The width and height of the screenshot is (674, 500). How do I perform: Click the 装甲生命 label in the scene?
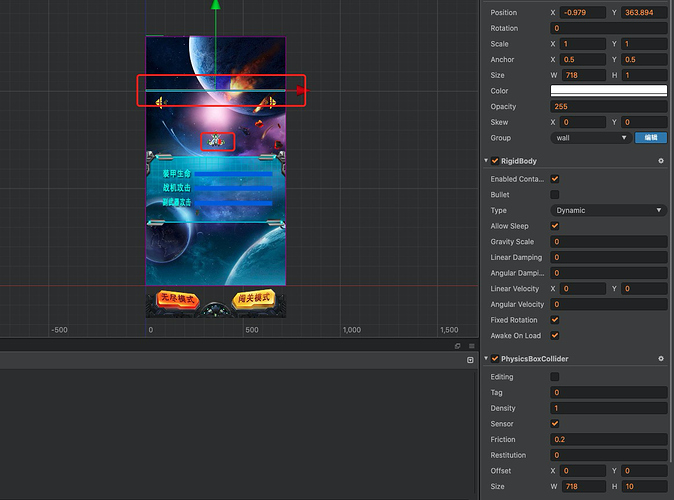[x=177, y=174]
